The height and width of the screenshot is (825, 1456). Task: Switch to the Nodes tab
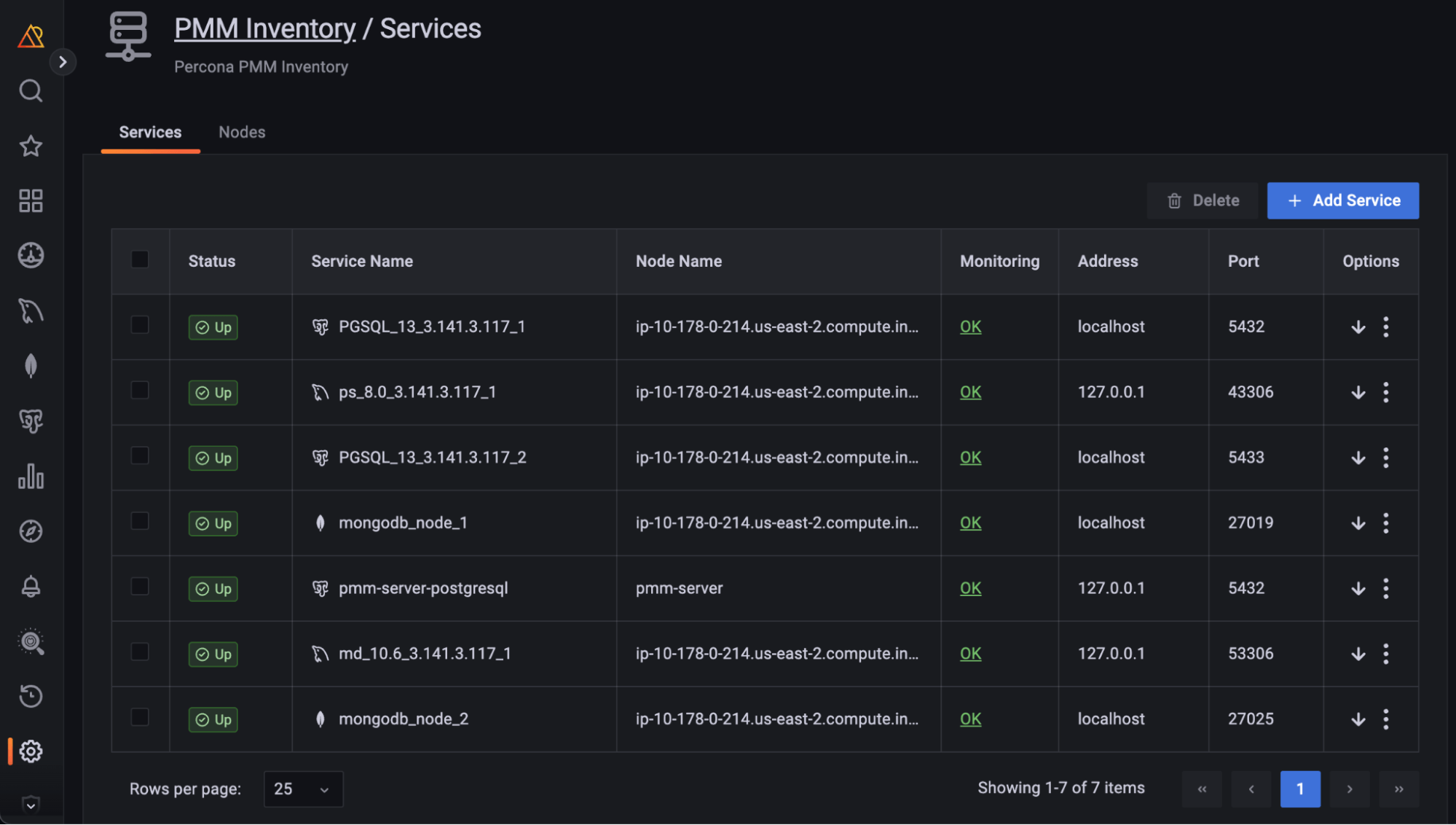click(x=241, y=132)
